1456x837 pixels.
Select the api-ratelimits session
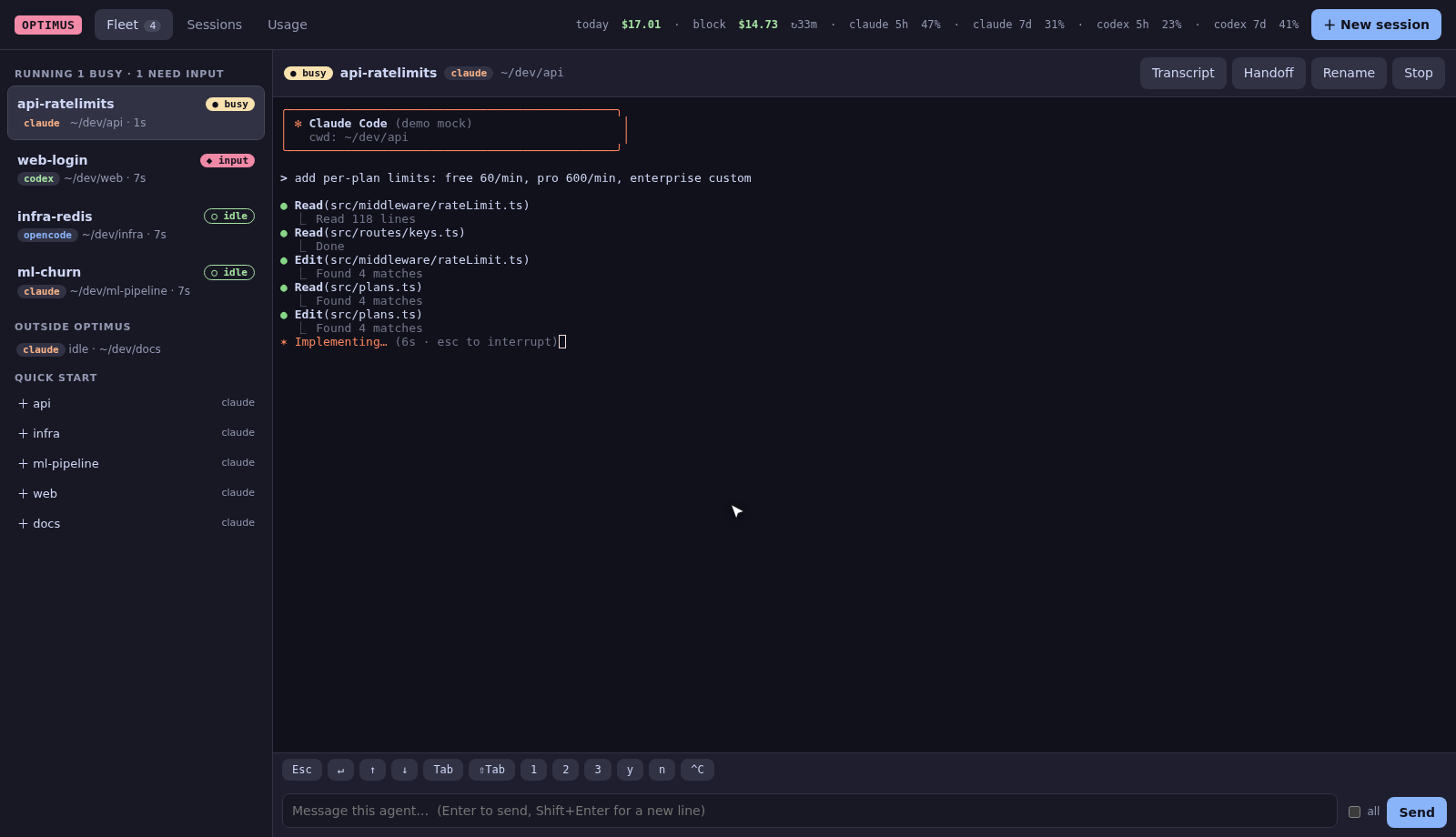coord(136,113)
